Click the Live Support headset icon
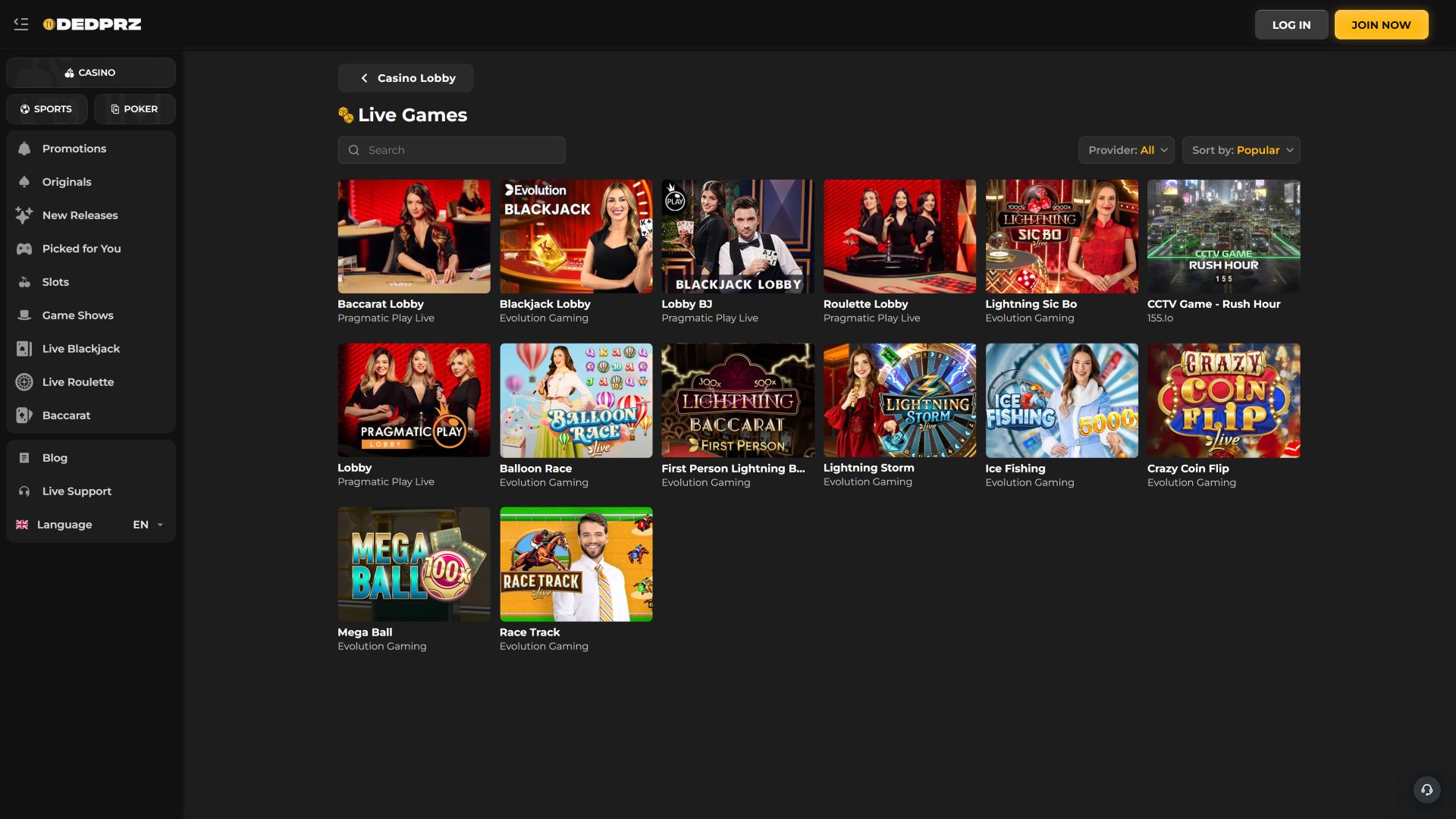The height and width of the screenshot is (819, 1456). tap(24, 491)
